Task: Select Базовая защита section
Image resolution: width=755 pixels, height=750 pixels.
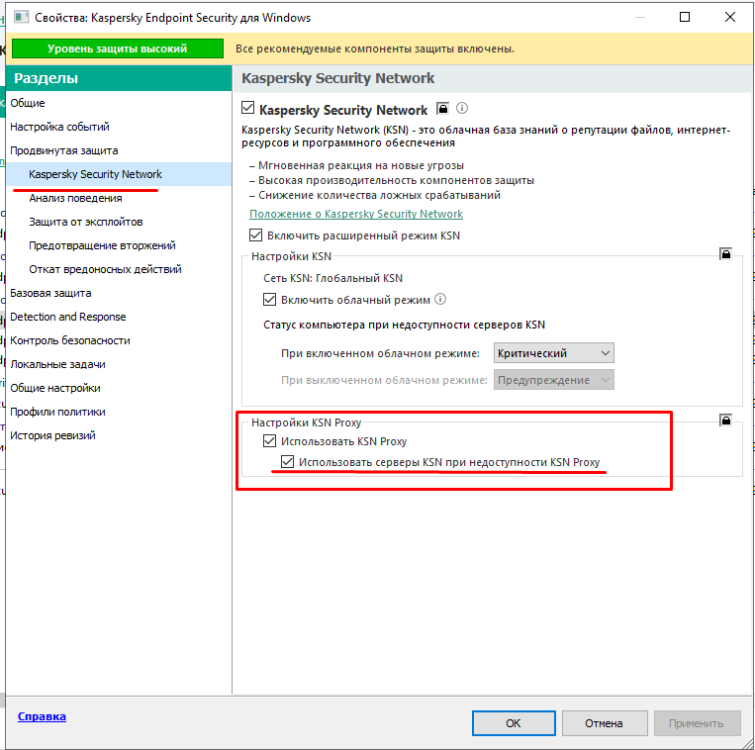Action: click(x=118, y=293)
